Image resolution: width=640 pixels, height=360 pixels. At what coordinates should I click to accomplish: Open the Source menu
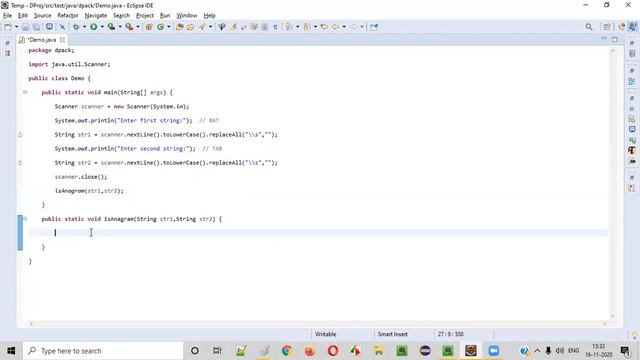click(42, 16)
